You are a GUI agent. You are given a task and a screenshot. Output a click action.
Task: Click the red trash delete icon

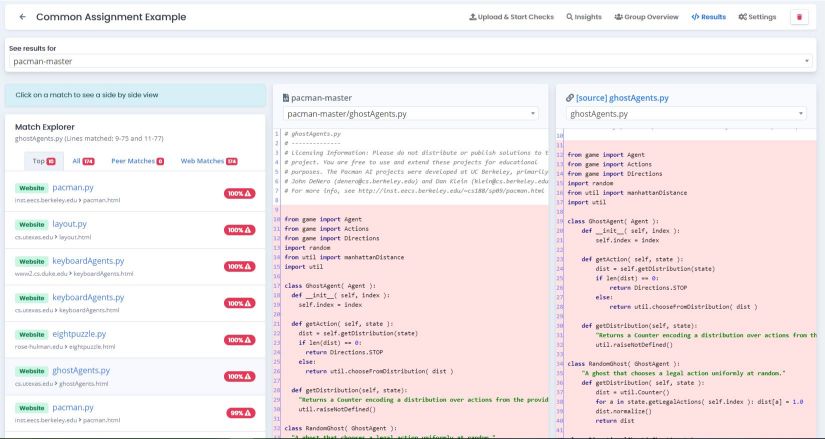click(799, 17)
